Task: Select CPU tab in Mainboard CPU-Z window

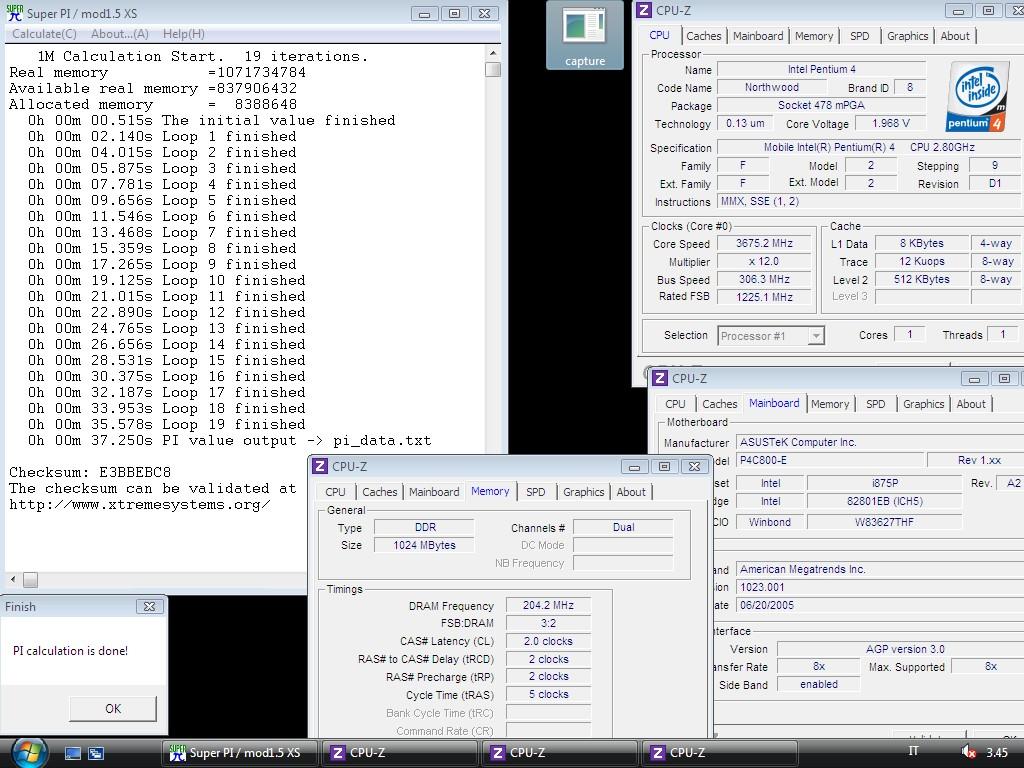Action: point(675,404)
